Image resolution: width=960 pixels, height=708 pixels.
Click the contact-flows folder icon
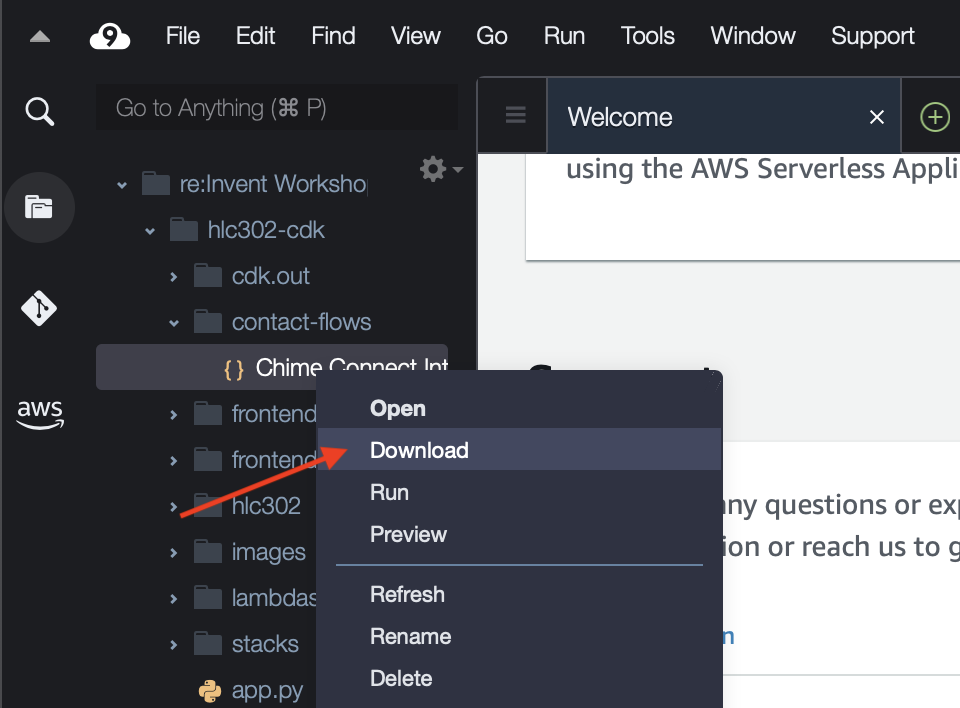[x=208, y=322]
